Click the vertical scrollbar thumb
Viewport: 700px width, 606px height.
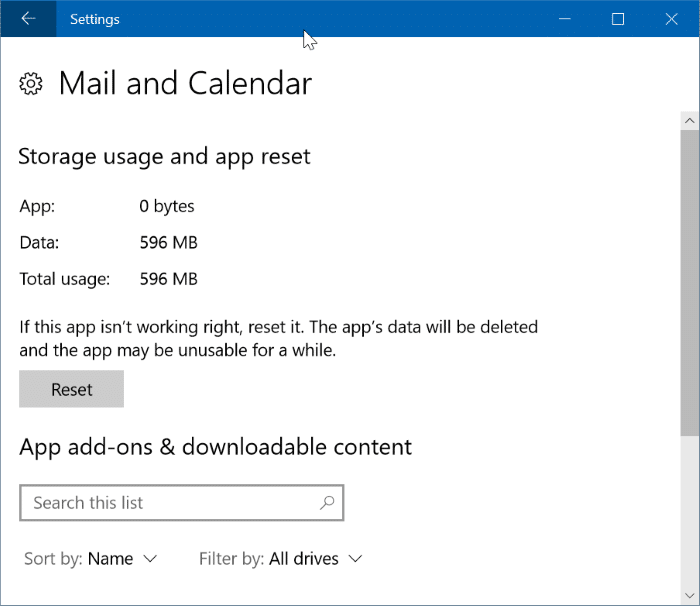690,283
